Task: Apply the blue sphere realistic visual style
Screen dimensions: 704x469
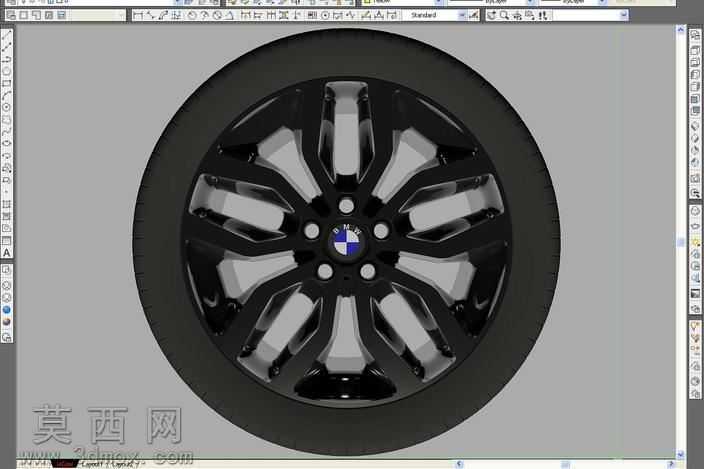Action: click(x=6, y=310)
